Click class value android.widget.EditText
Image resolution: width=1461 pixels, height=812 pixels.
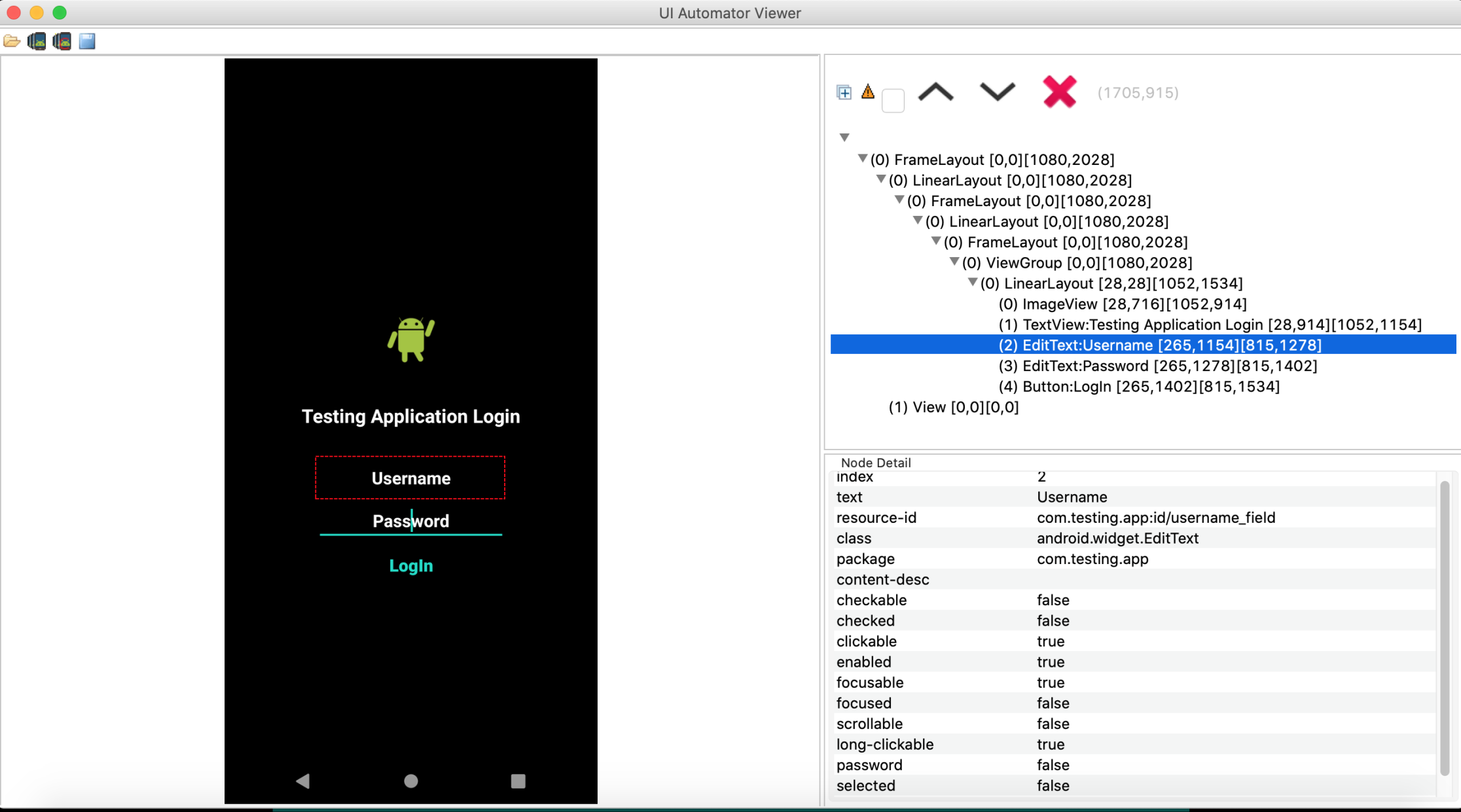point(1117,538)
